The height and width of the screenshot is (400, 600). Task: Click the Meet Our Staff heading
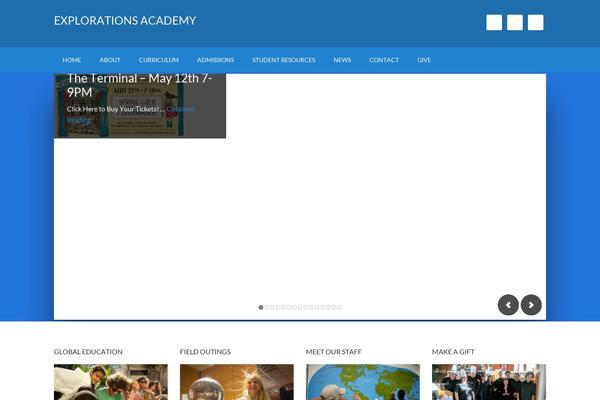pos(333,351)
